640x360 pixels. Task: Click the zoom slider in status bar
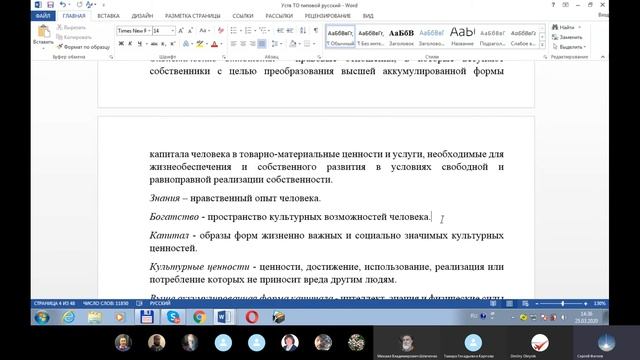(562, 304)
